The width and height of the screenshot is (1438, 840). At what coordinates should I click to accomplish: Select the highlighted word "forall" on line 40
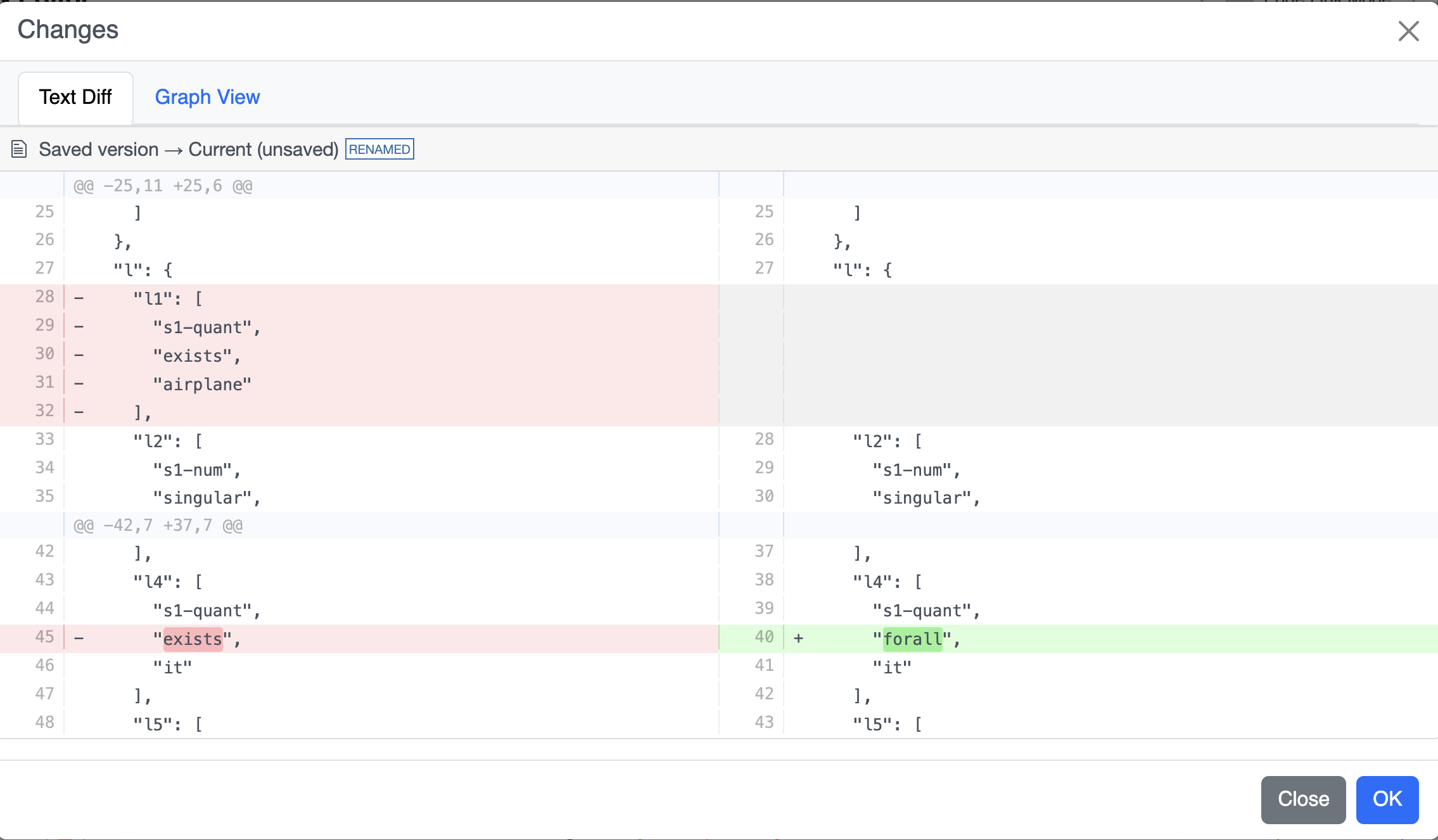point(912,639)
